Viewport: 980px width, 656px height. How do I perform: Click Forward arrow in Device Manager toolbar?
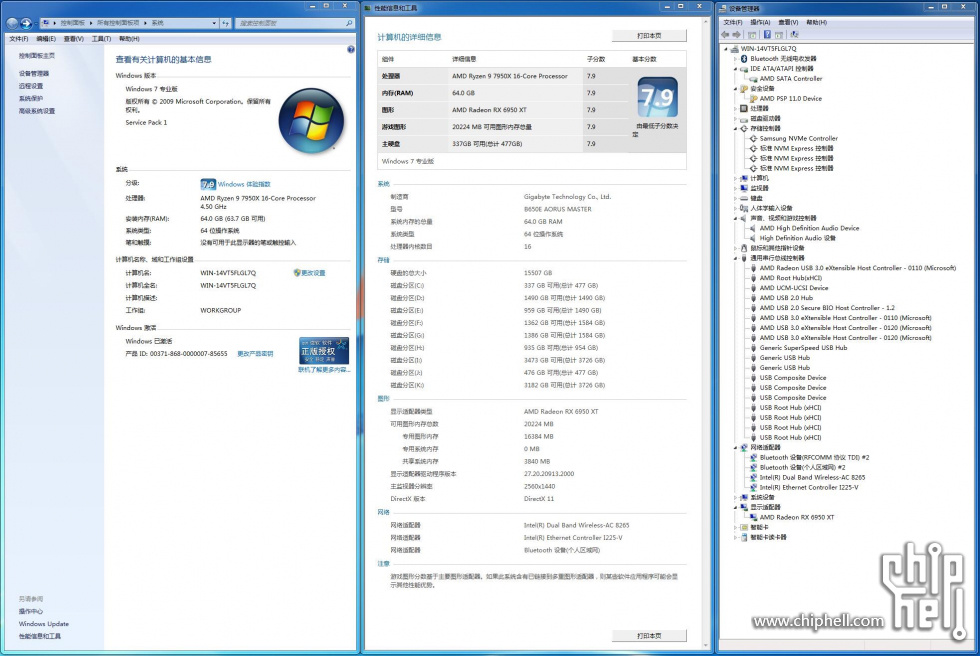coord(737,35)
